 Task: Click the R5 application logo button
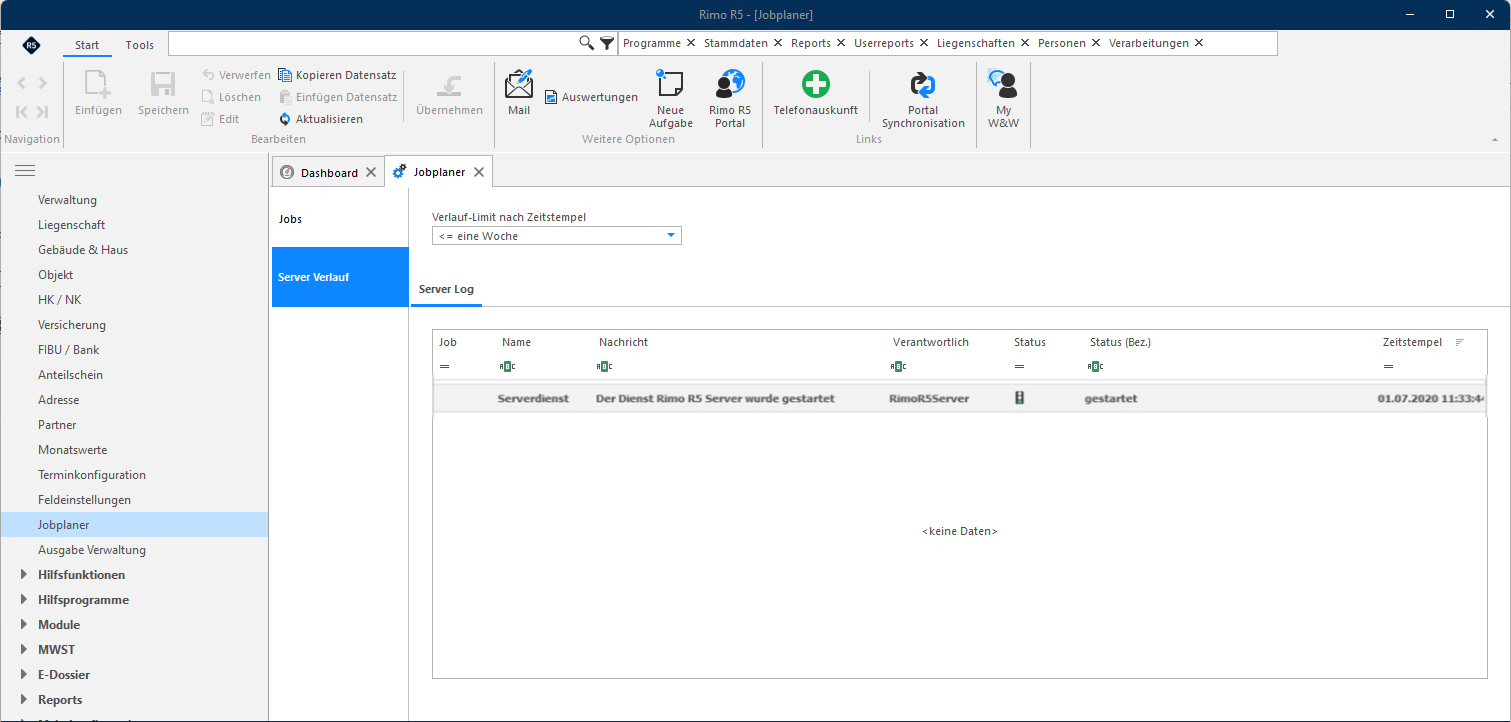pyautogui.click(x=31, y=45)
